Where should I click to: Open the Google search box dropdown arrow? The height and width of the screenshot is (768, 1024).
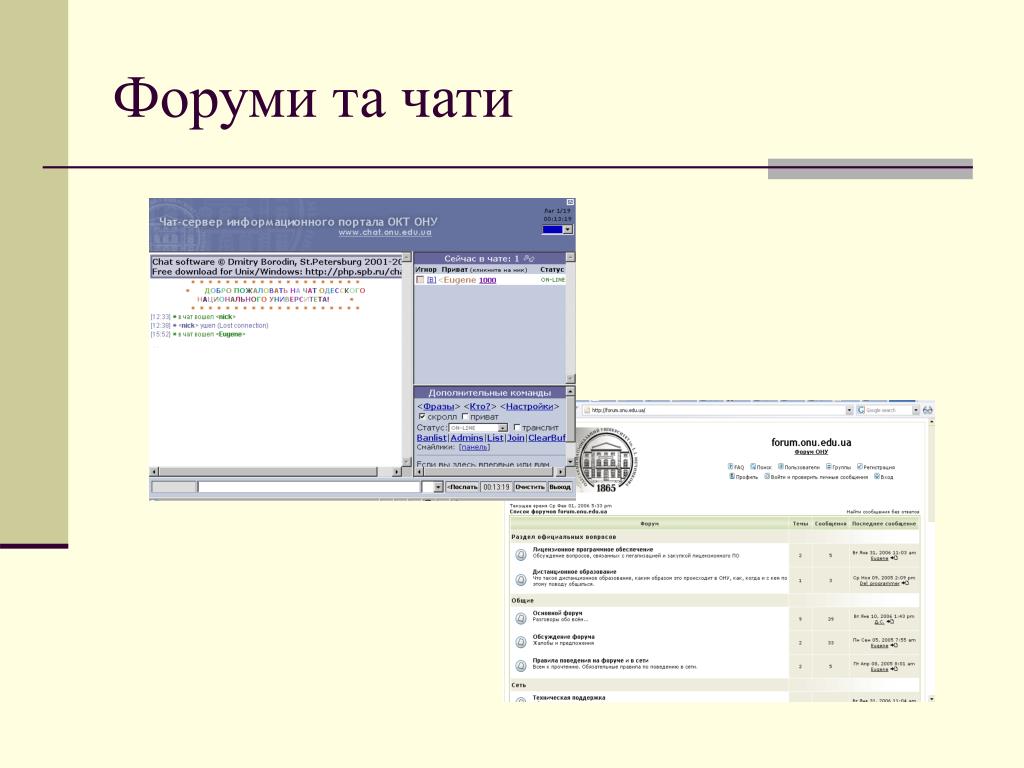[916, 410]
